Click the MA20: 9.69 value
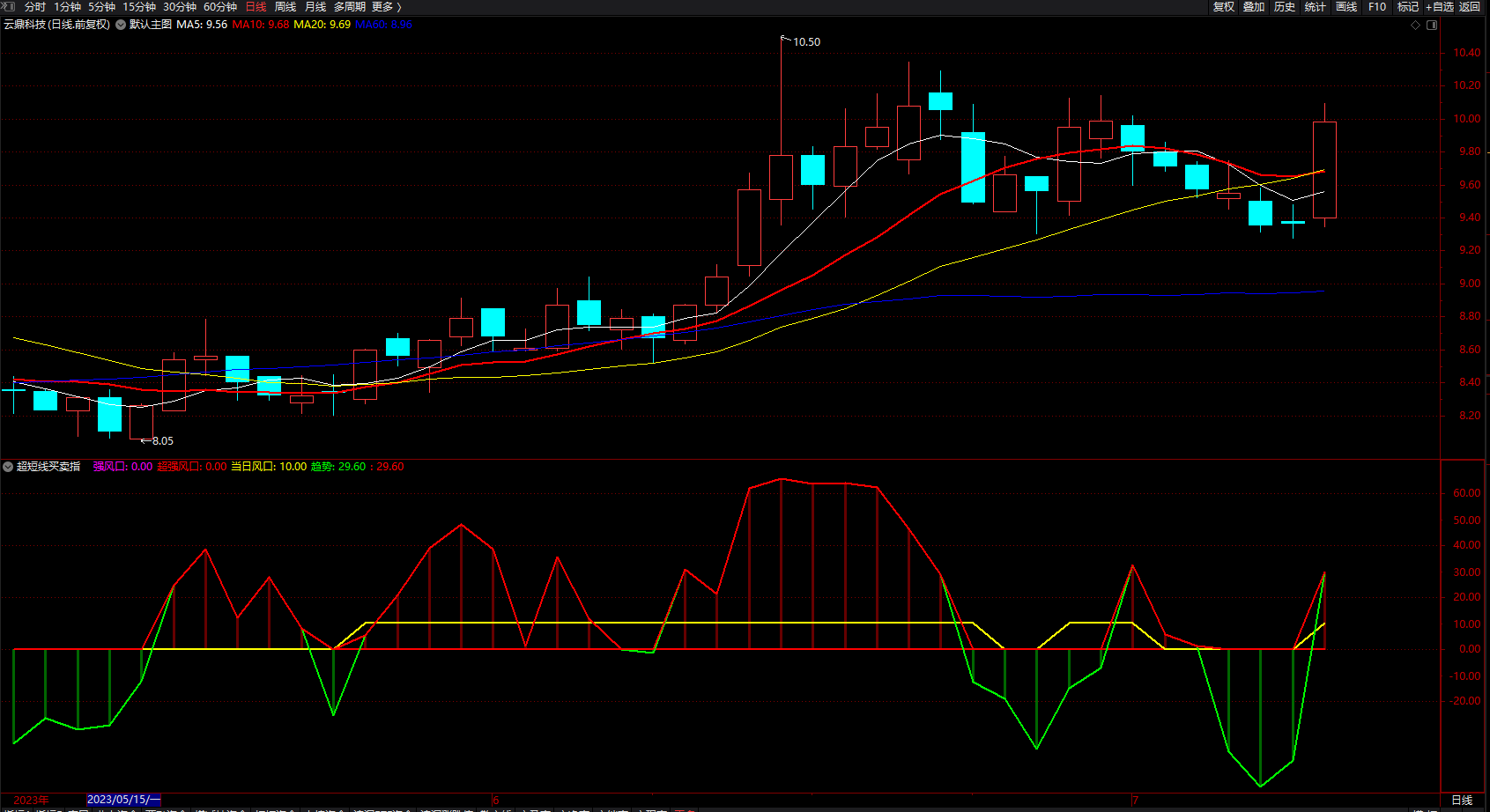The height and width of the screenshot is (812, 1490). tap(322, 25)
